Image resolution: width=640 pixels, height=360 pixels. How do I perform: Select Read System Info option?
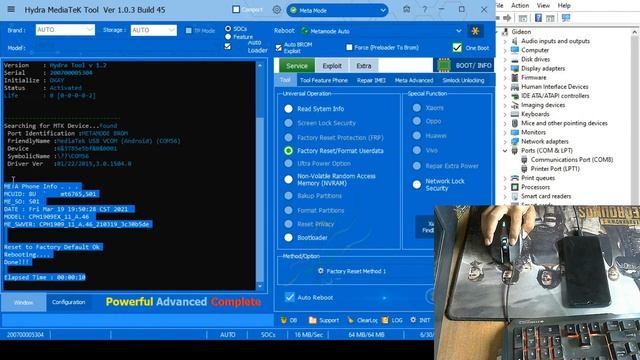coord(289,109)
